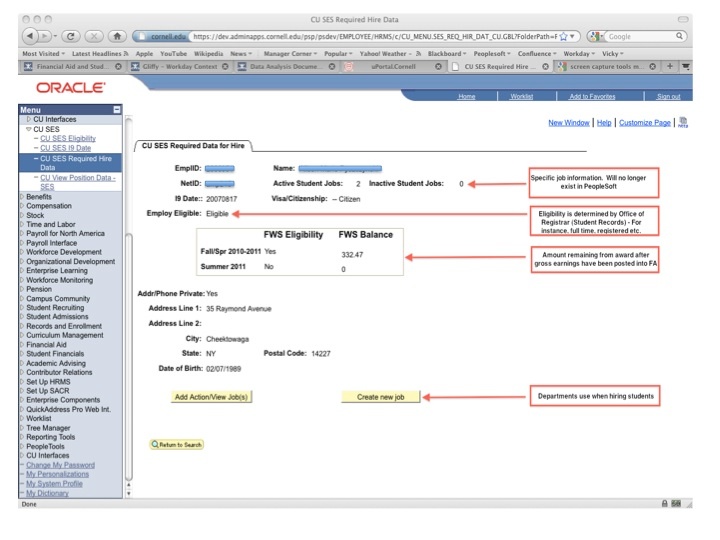Click the Wikipedia bookmark
This screenshot has width=720, height=540.
tap(208, 54)
